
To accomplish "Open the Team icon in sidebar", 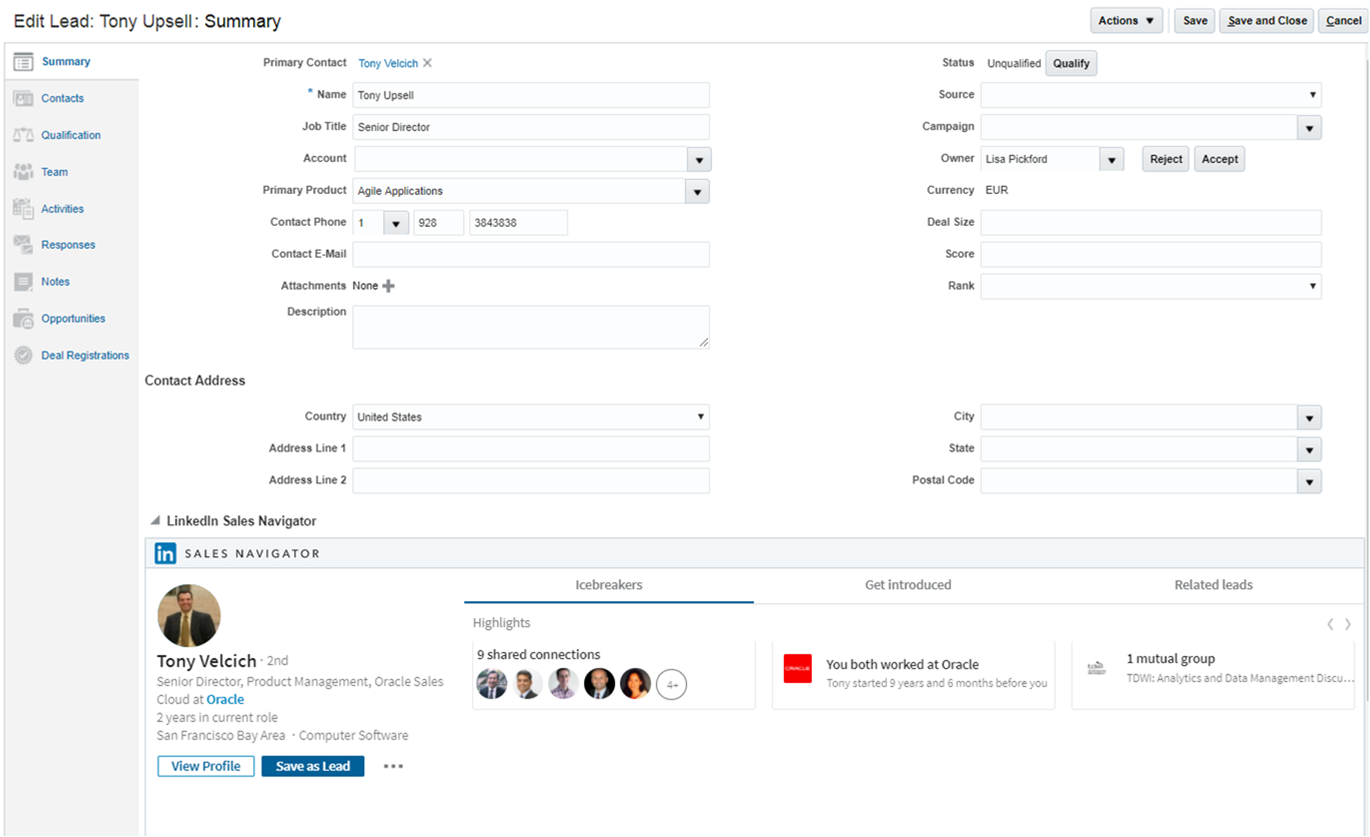I will (x=23, y=172).
